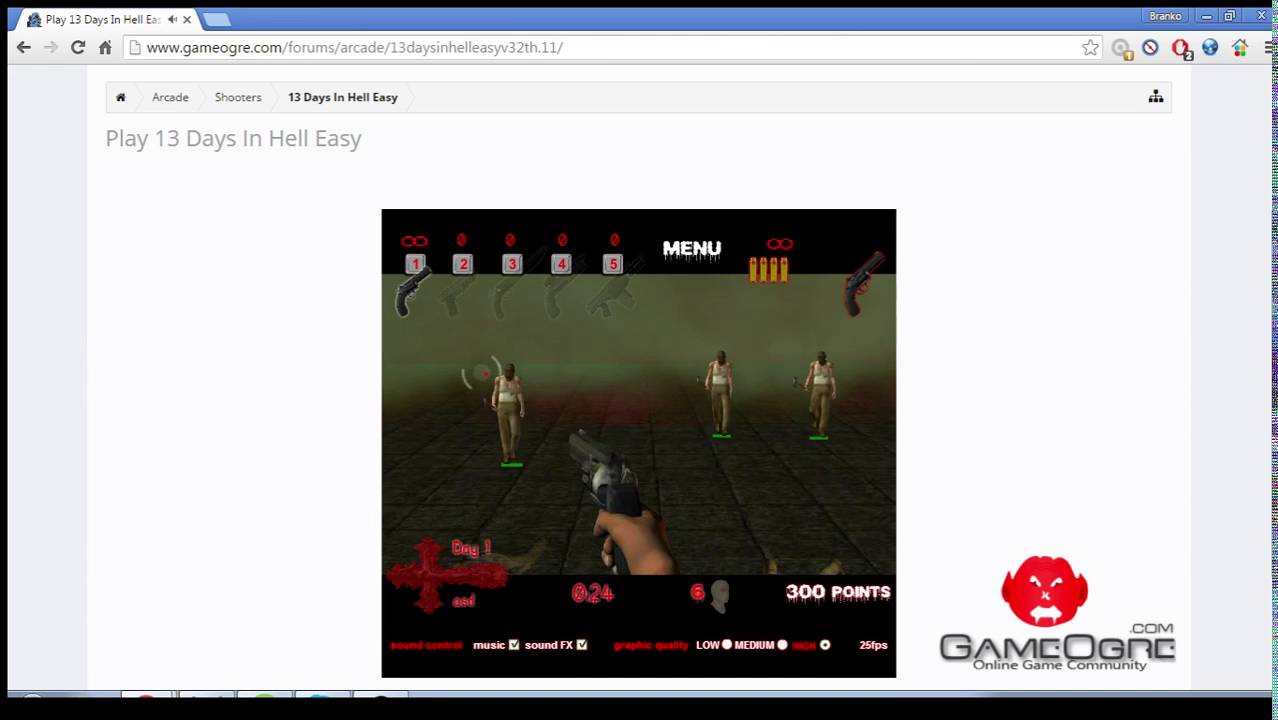Click the blue globe extension icon
This screenshot has height=720, width=1278.
(x=1210, y=47)
